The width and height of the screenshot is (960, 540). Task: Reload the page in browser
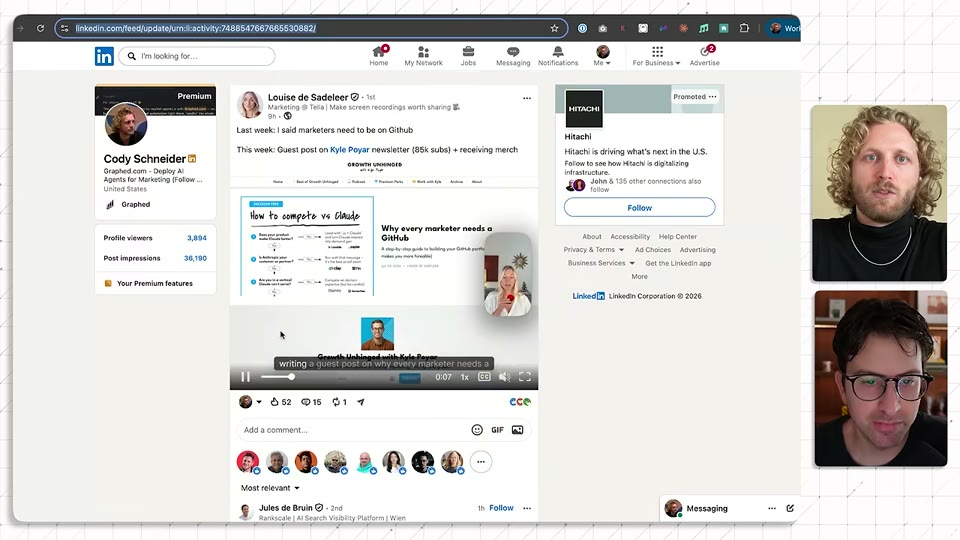point(40,28)
